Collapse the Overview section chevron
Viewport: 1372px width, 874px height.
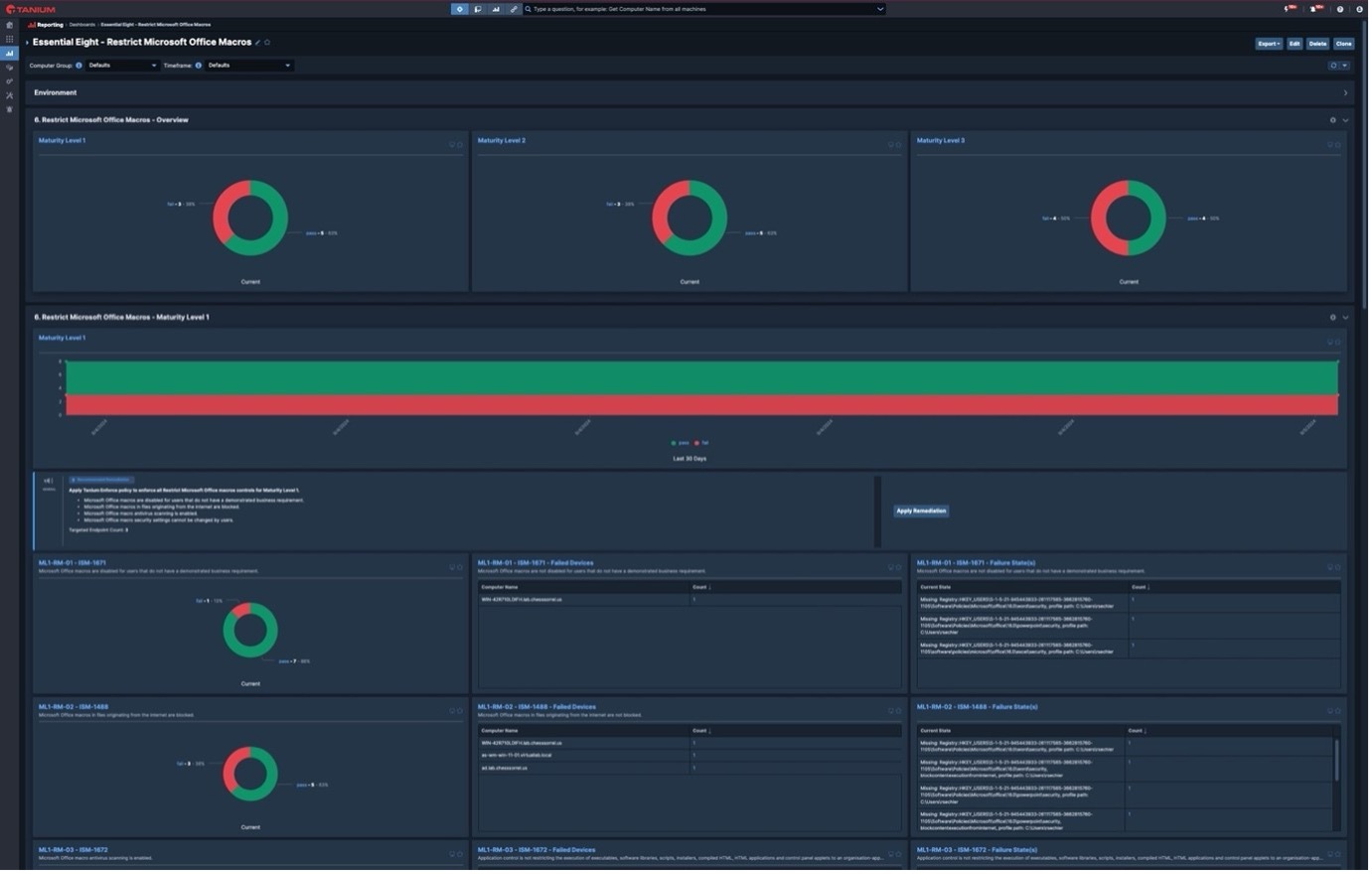1346,120
